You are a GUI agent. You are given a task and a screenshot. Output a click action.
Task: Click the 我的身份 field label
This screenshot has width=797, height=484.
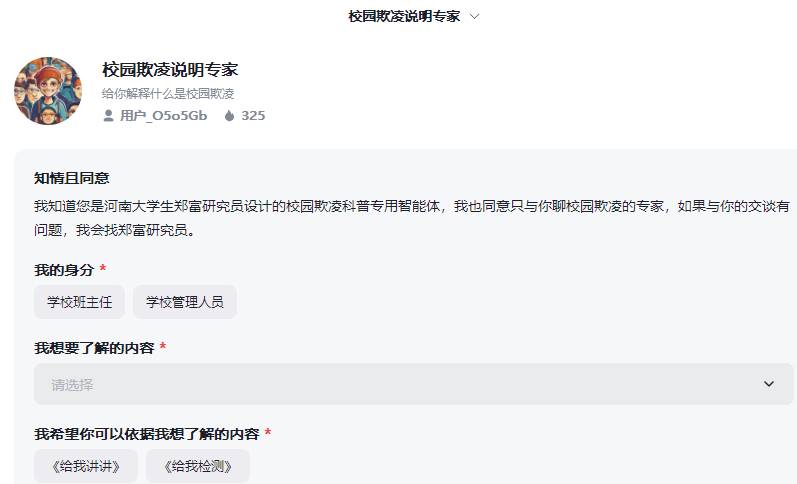(x=64, y=270)
